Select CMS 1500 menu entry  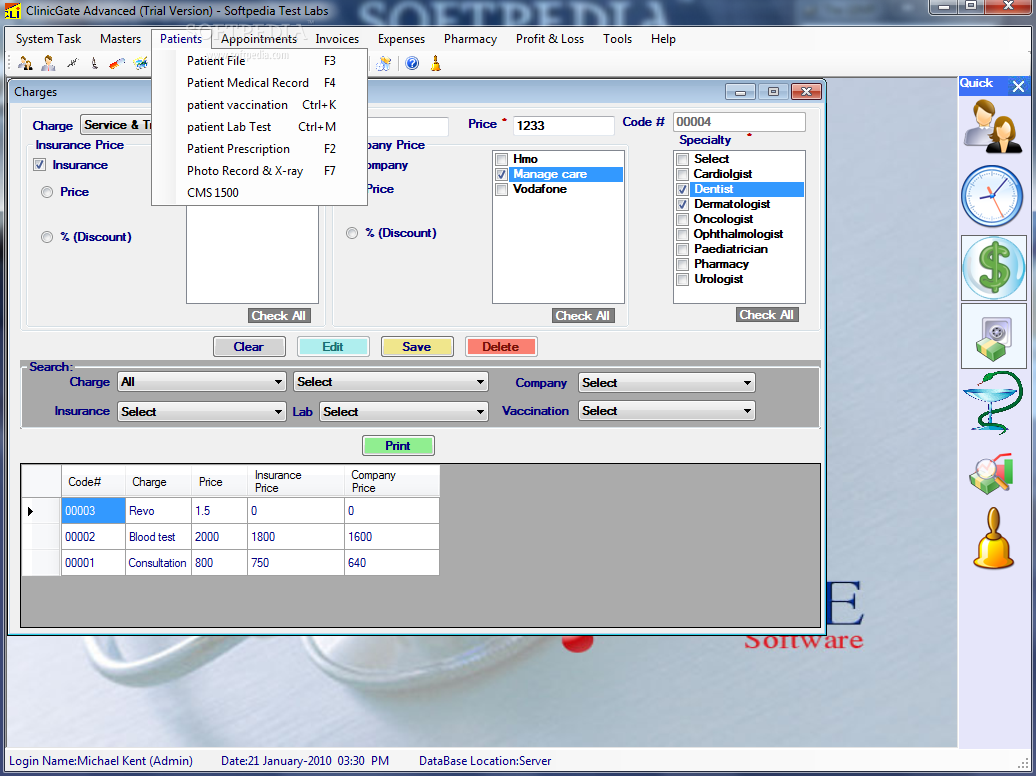click(x=260, y=193)
